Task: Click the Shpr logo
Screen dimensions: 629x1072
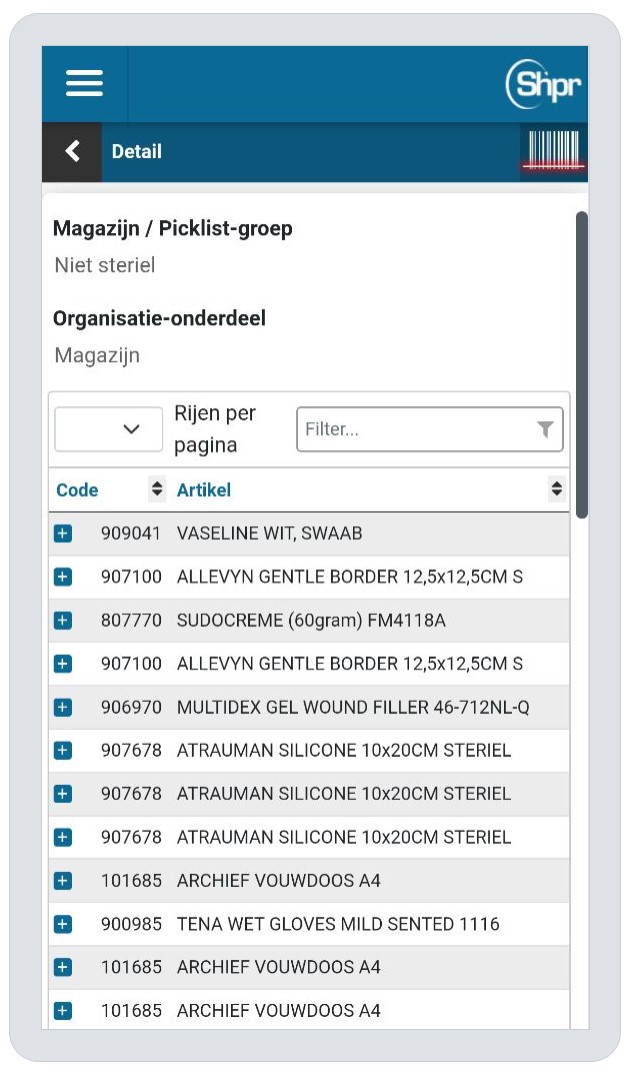Action: [x=542, y=84]
